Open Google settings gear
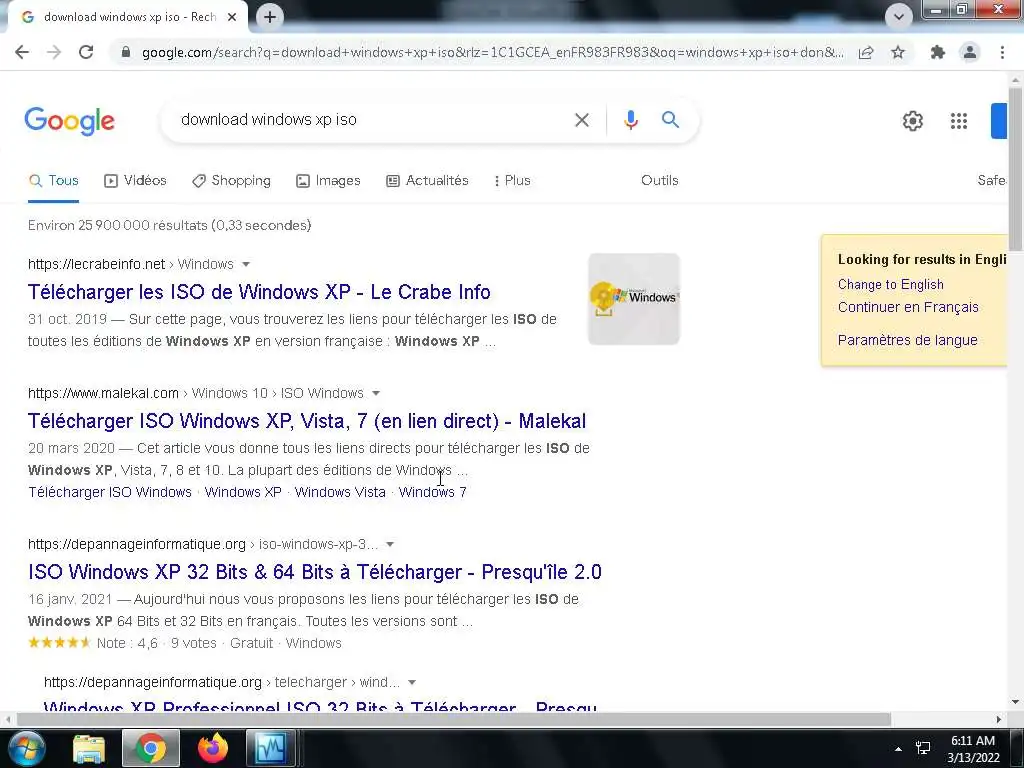1024x768 pixels. tap(912, 121)
